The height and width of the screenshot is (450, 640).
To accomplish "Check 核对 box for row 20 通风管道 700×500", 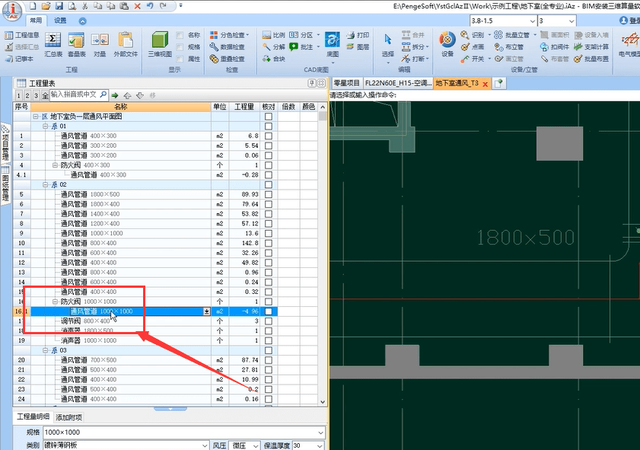I will [x=268, y=360].
